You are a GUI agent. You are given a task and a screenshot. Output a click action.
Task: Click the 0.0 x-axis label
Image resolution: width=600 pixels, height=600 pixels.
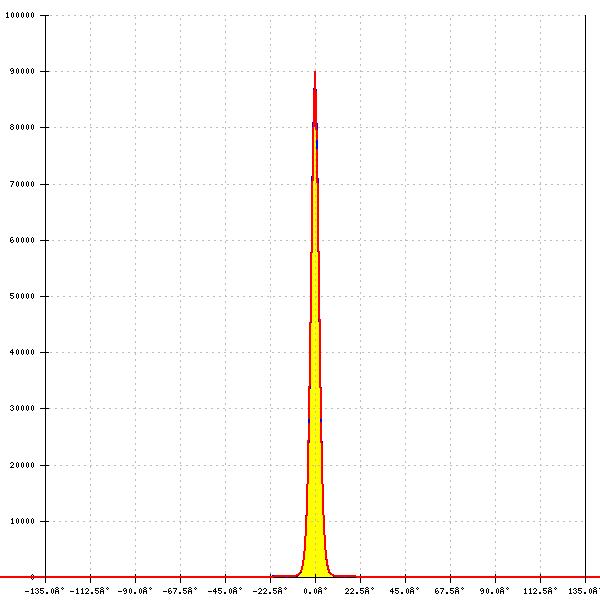pos(315,591)
